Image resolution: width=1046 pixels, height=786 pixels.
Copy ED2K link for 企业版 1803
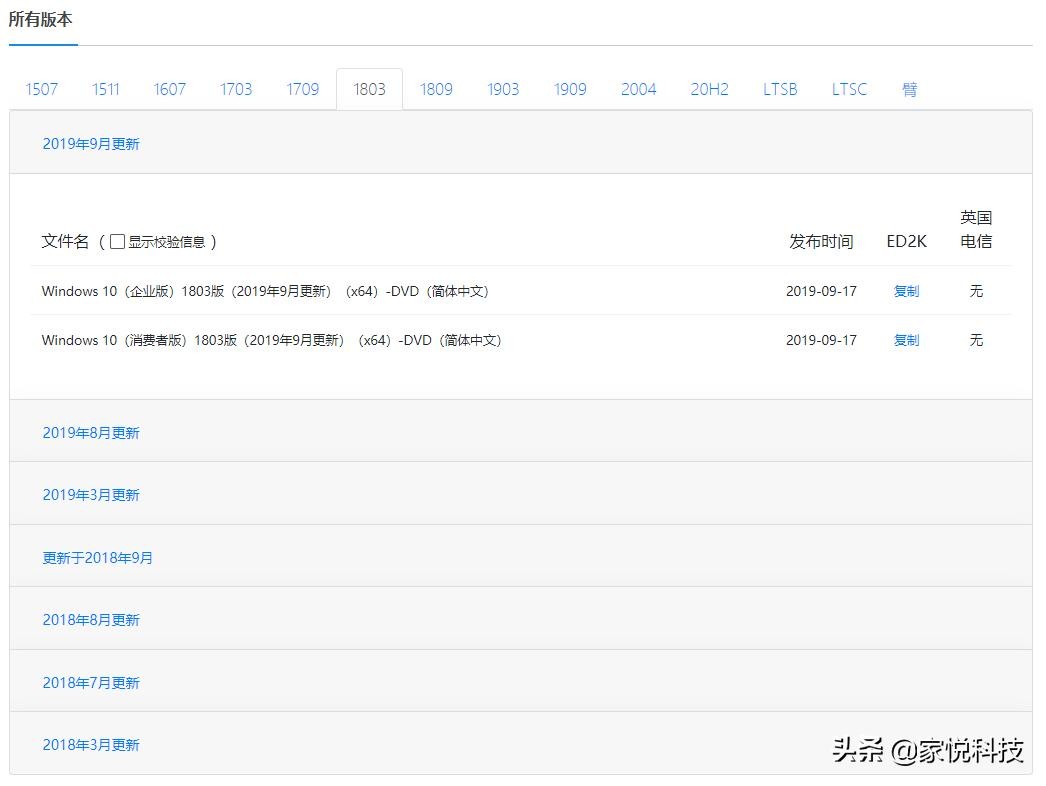(x=906, y=291)
